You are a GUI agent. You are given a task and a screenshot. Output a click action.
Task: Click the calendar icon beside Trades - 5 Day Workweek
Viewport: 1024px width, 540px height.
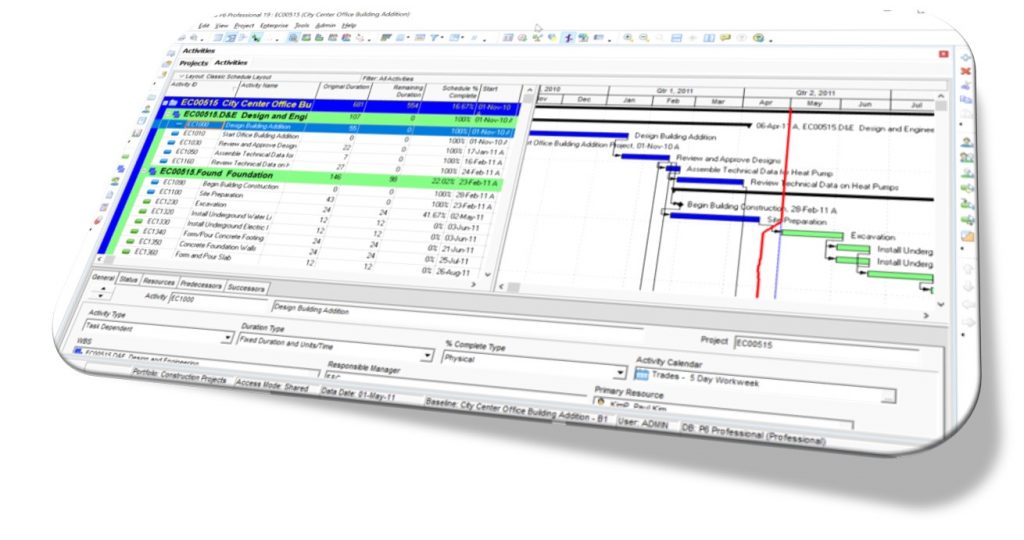[x=641, y=374]
